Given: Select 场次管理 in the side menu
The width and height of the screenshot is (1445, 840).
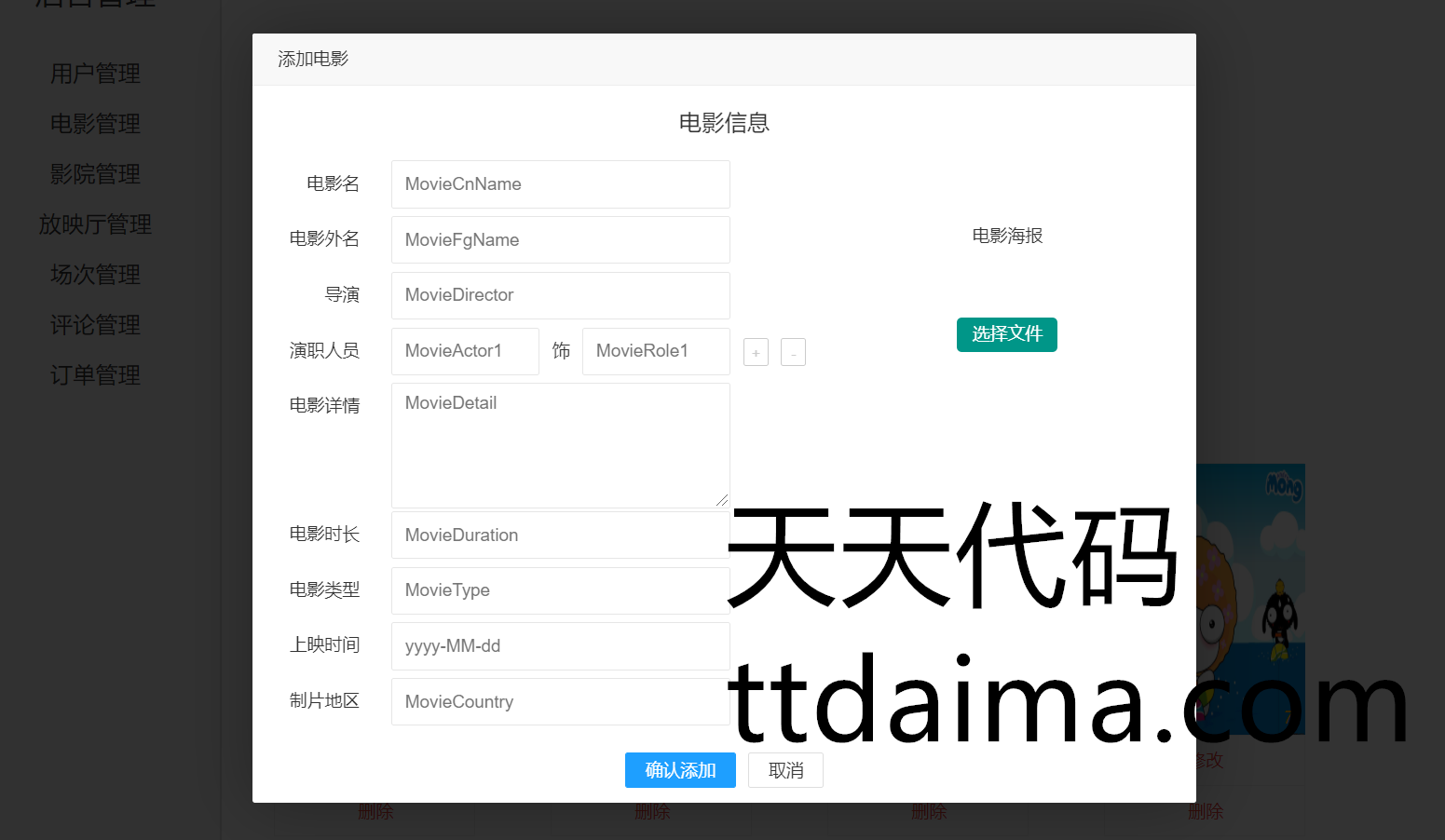Looking at the screenshot, I should point(95,275).
